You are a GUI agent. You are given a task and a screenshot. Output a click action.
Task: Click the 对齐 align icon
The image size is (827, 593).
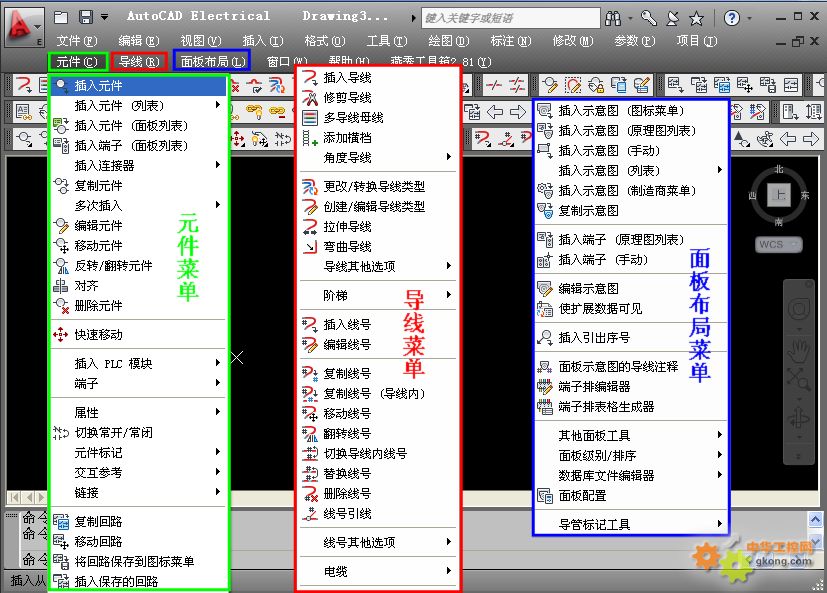[x=61, y=285]
